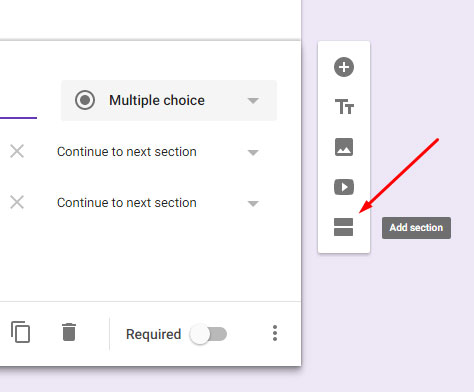This screenshot has width=474, height=392.
Task: Expand the second Continue to next section dropdown
Action: [158, 203]
